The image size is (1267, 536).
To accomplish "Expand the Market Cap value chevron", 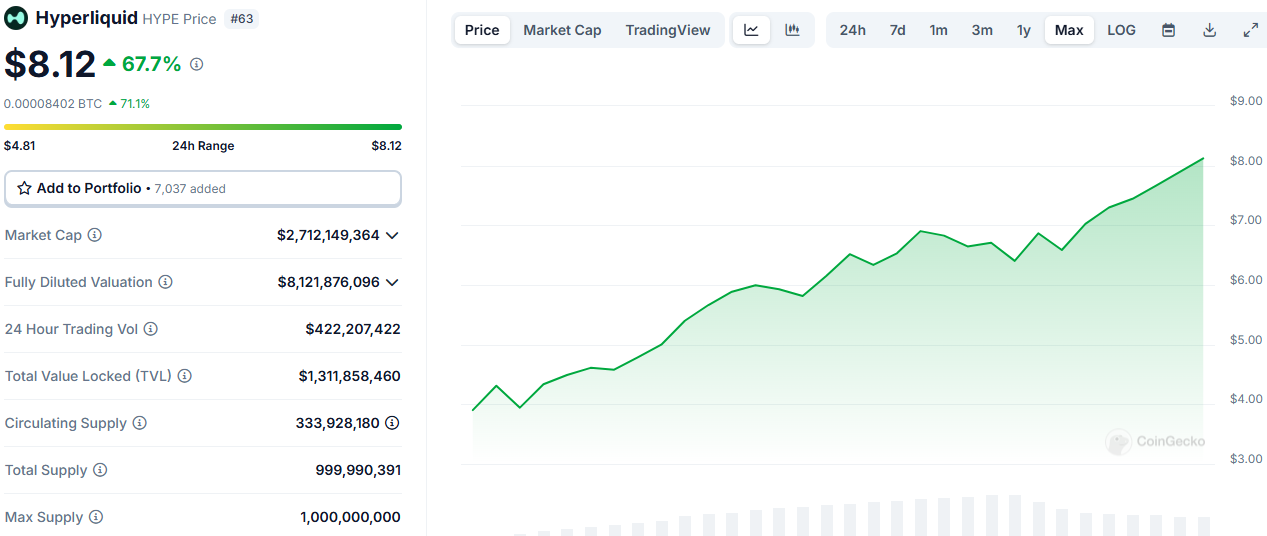I will click(x=392, y=235).
